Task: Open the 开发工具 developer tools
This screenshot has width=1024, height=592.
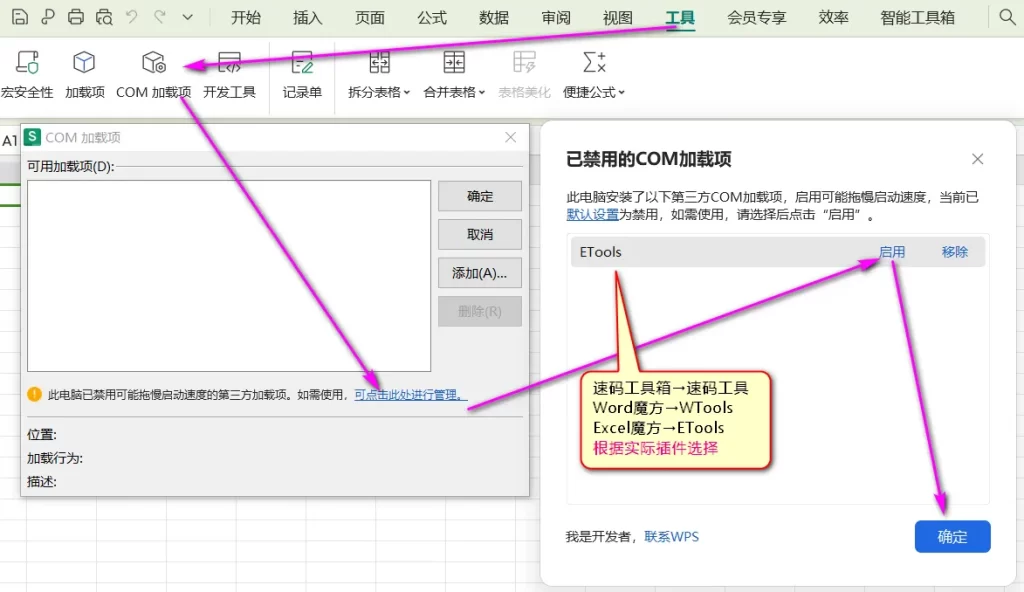Action: point(229,75)
